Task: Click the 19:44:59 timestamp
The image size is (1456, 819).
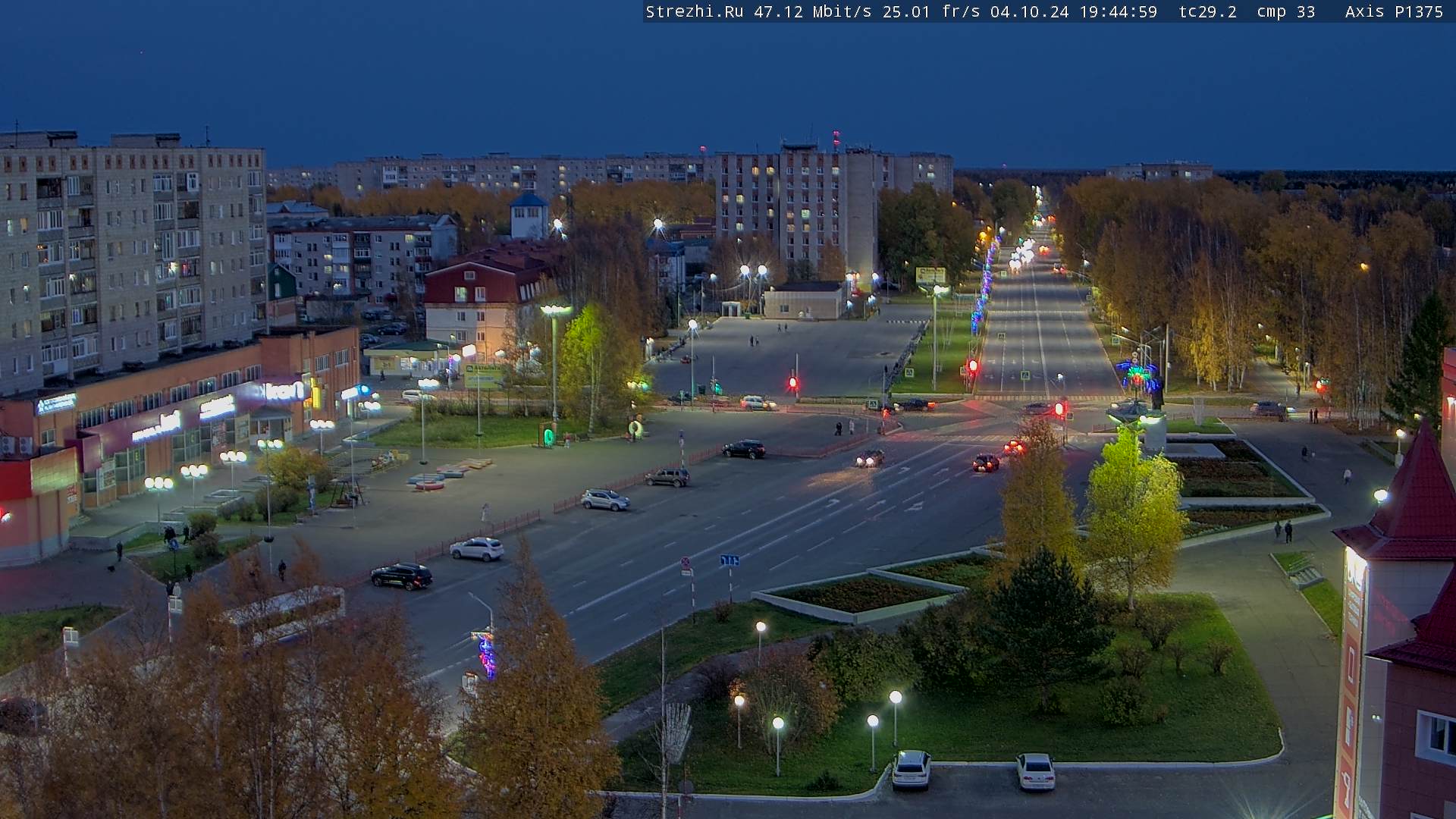Action: tap(1119, 11)
